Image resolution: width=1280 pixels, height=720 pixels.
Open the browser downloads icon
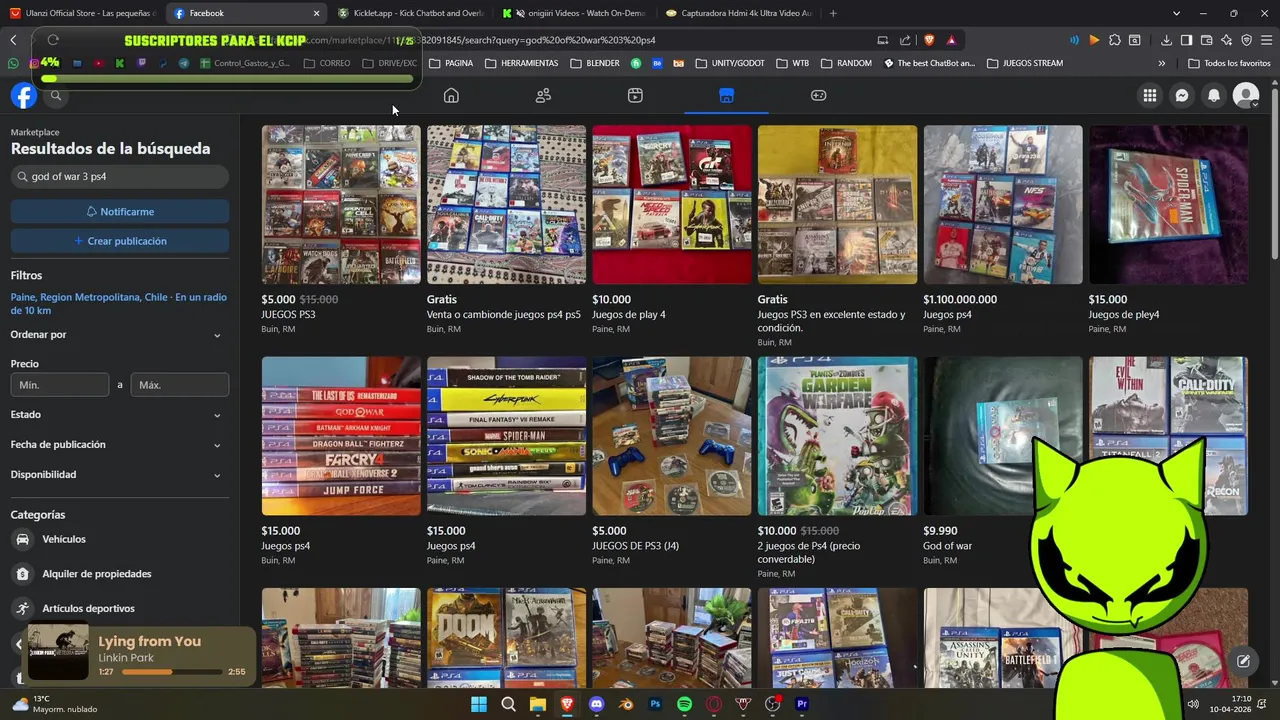1166,40
